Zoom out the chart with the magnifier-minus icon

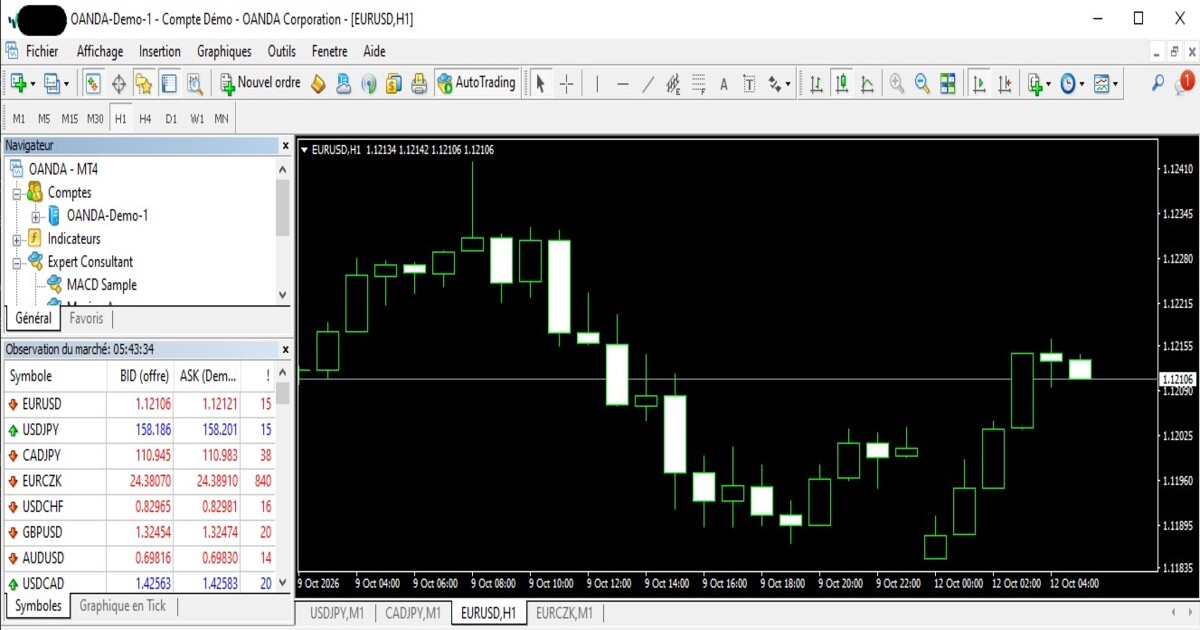point(922,84)
